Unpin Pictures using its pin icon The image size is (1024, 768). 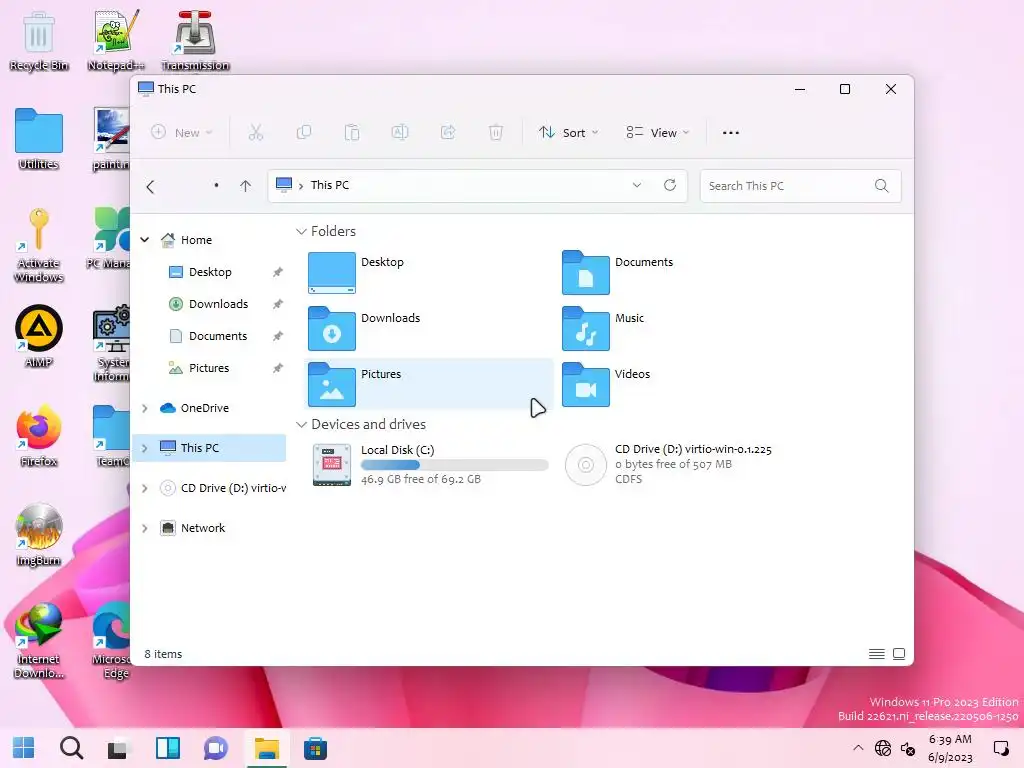pyautogui.click(x=278, y=368)
